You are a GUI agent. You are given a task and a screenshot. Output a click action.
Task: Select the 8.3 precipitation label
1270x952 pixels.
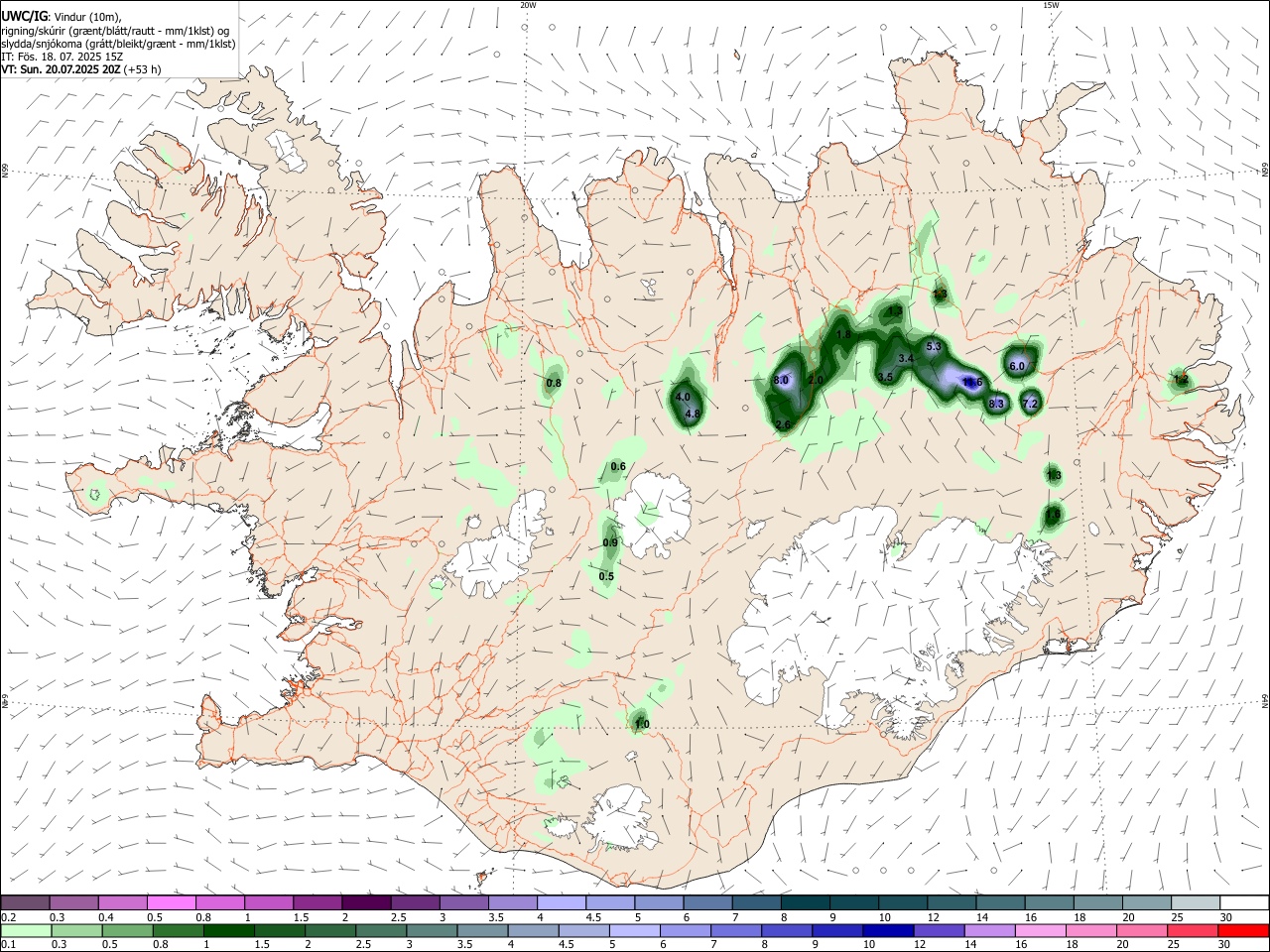click(x=997, y=404)
